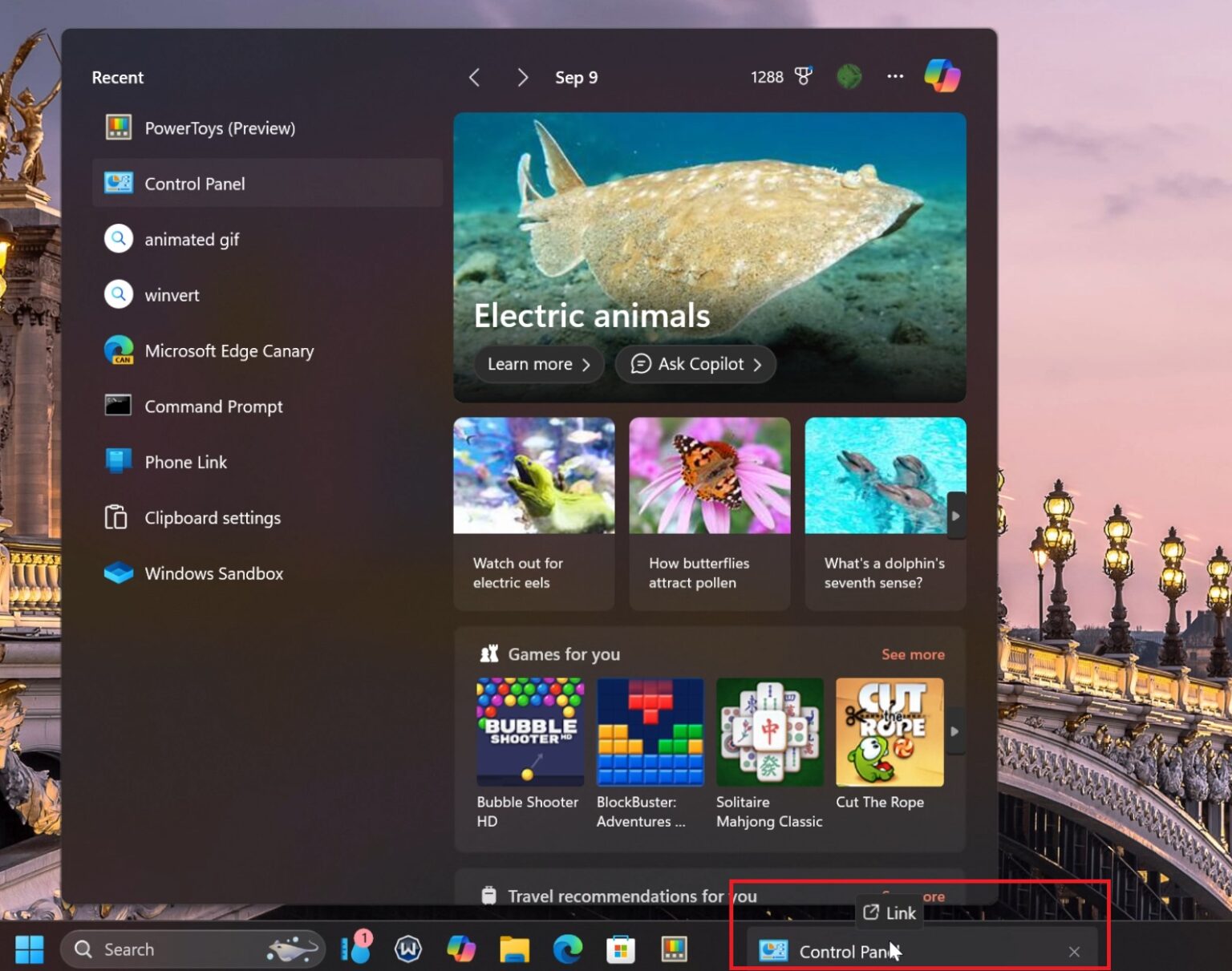Click Learn more about Electric animals
Image resolution: width=1232 pixels, height=971 pixels.
tap(538, 364)
